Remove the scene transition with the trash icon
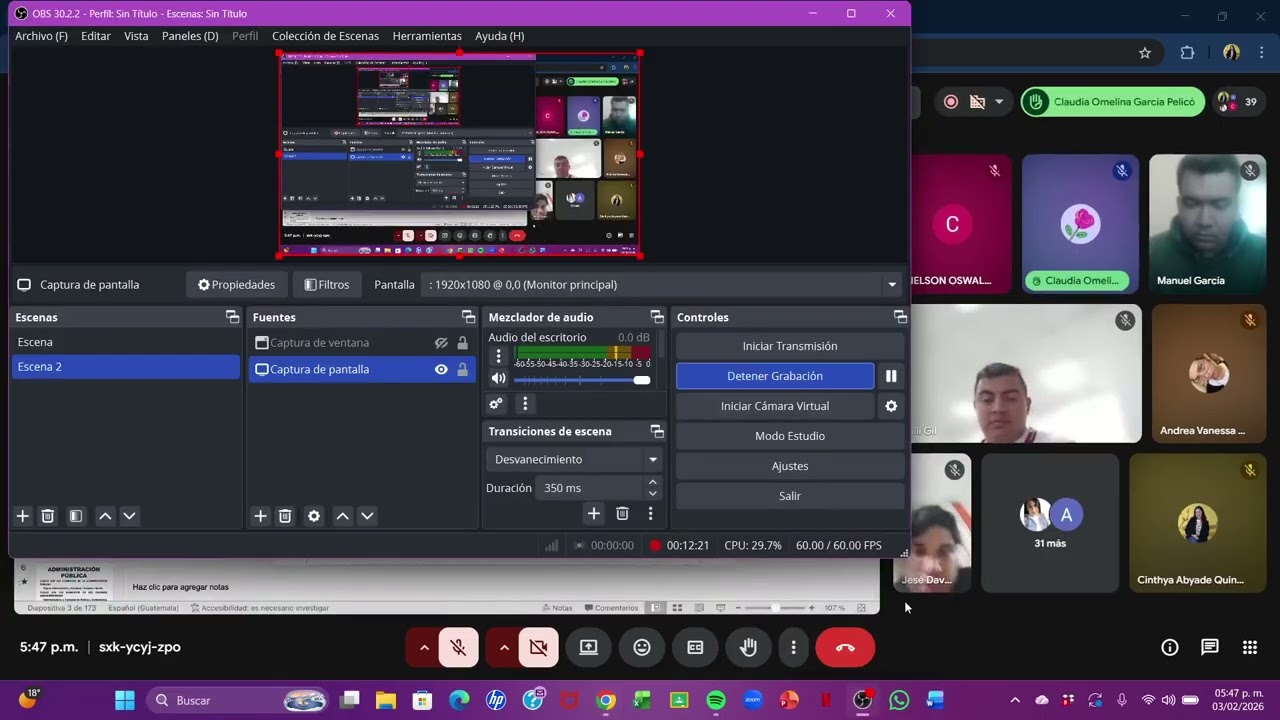 (622, 513)
